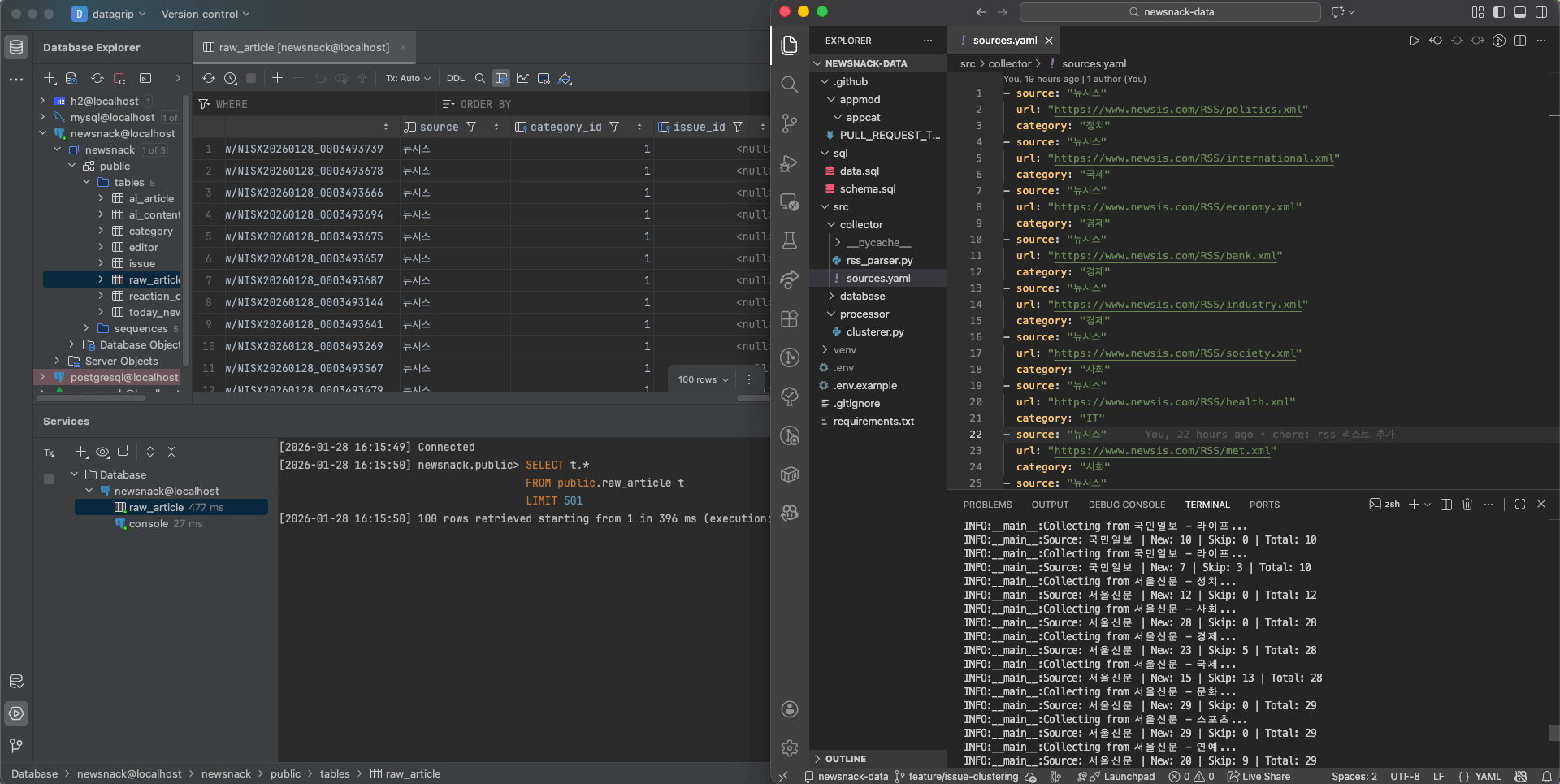Open VS Code Extensions view

789,318
